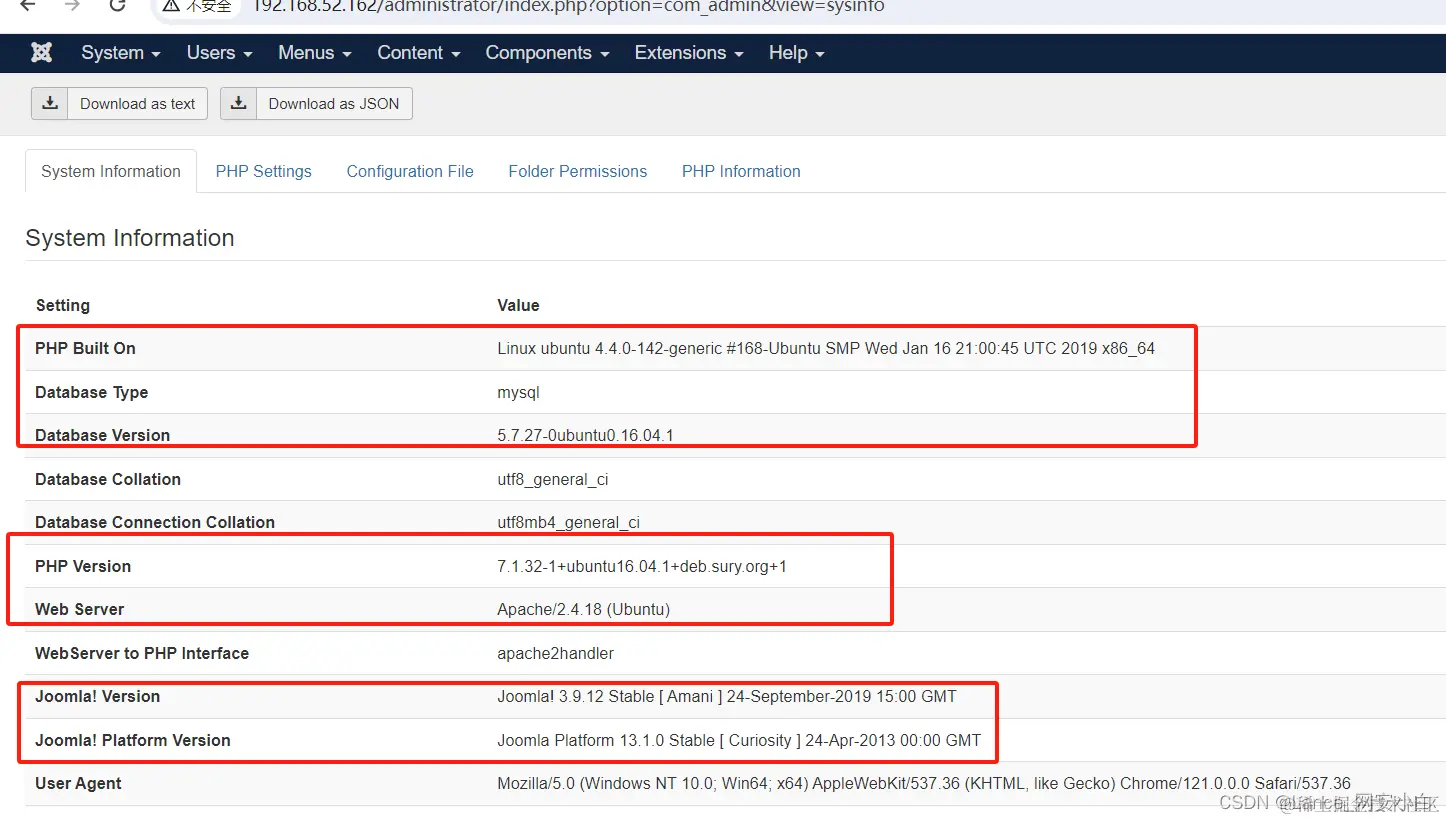
Task: Open the System dropdown menu
Action: [x=121, y=53]
